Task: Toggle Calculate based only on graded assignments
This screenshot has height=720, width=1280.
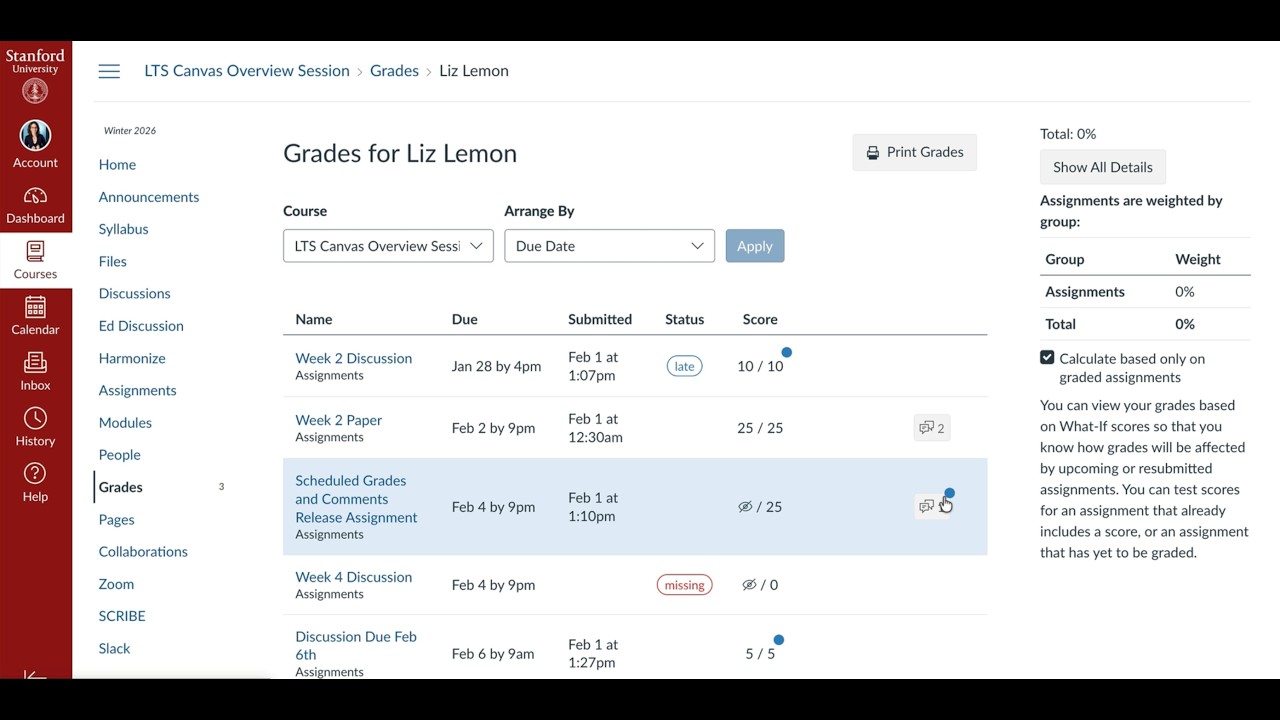Action: coord(1047,358)
